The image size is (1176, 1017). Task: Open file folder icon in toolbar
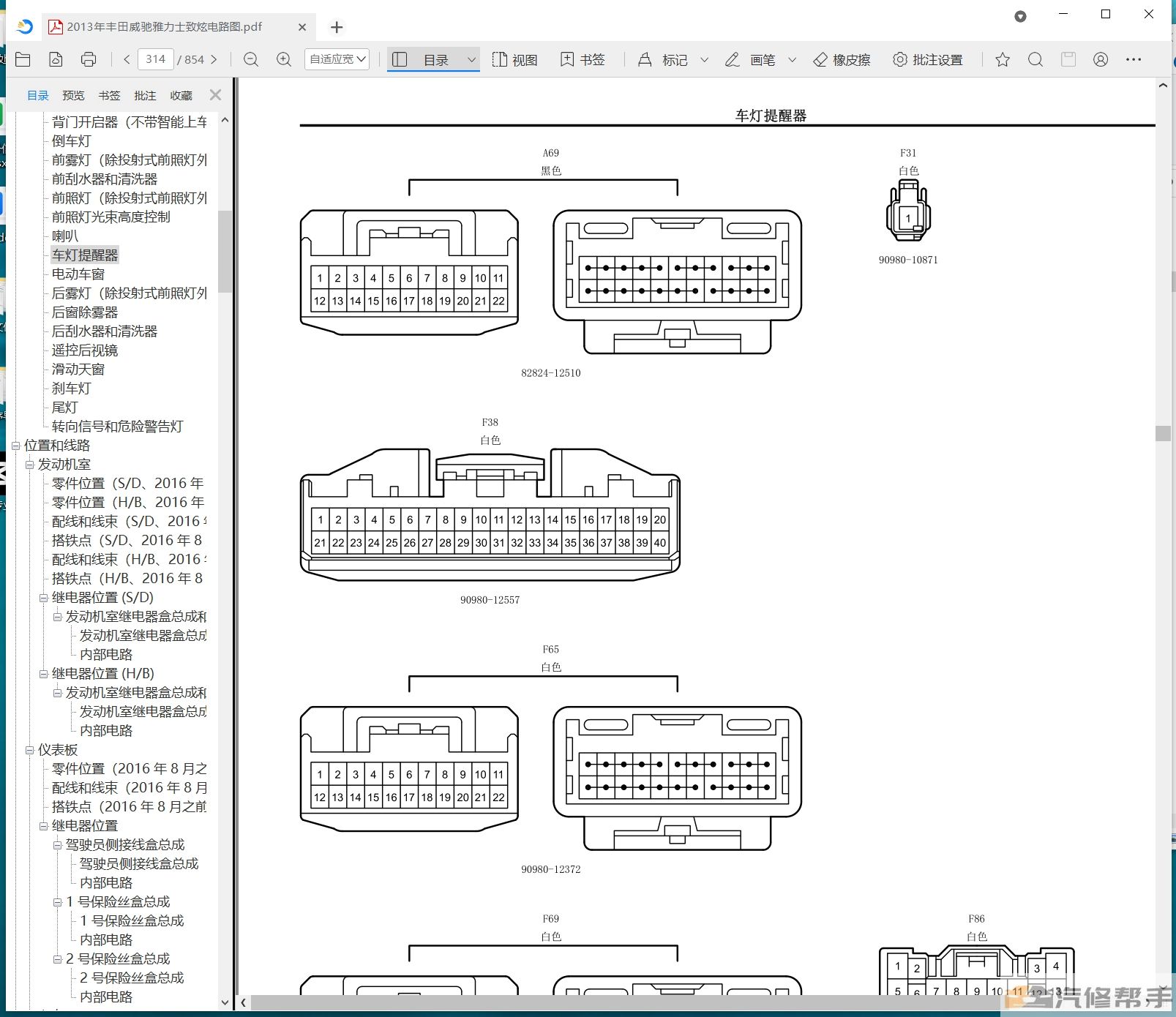23,59
